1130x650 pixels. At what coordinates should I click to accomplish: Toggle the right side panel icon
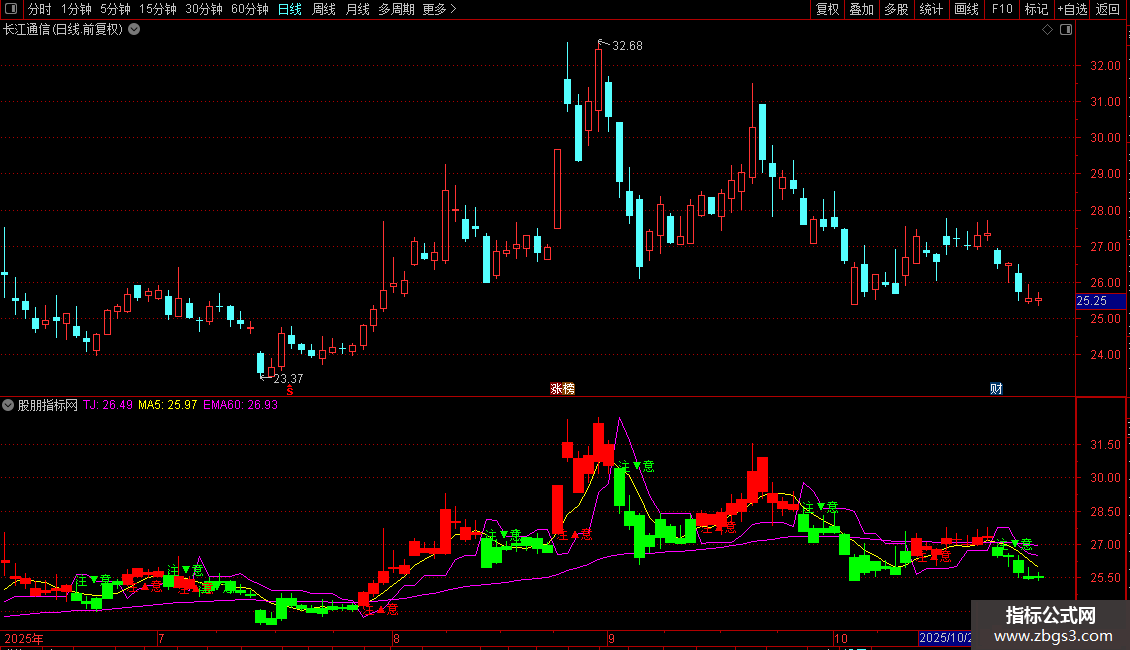point(1066,30)
